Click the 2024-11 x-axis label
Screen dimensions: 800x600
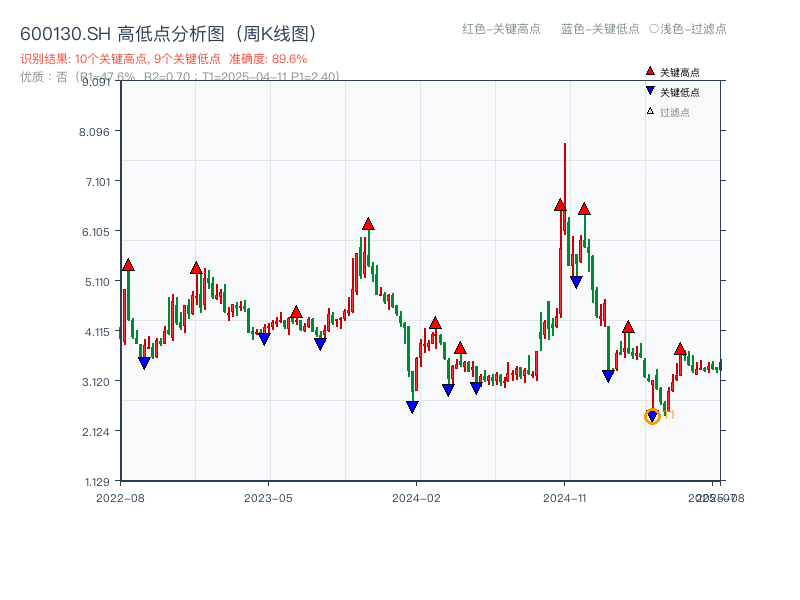564,498
